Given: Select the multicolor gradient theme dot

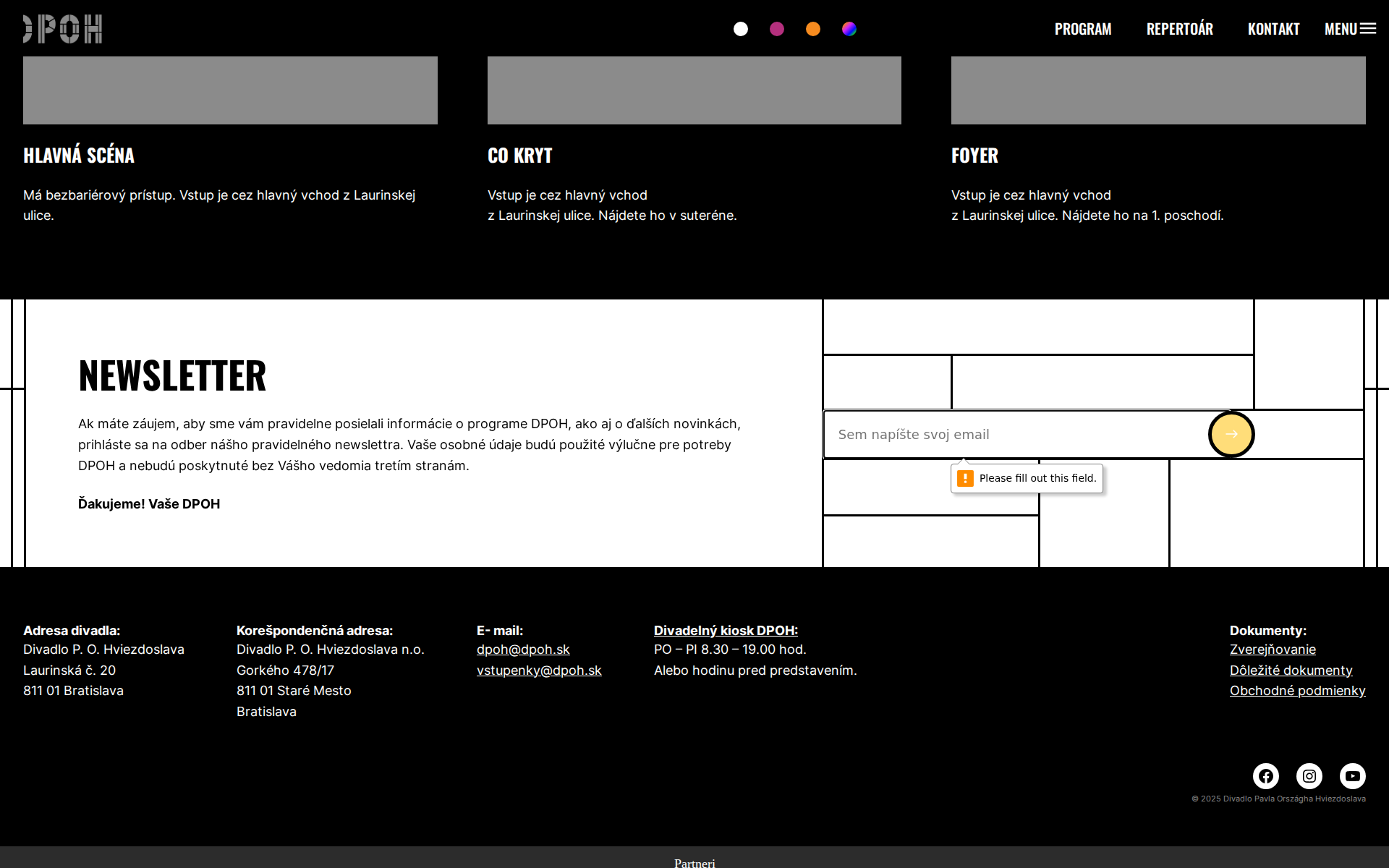Looking at the screenshot, I should [x=849, y=29].
